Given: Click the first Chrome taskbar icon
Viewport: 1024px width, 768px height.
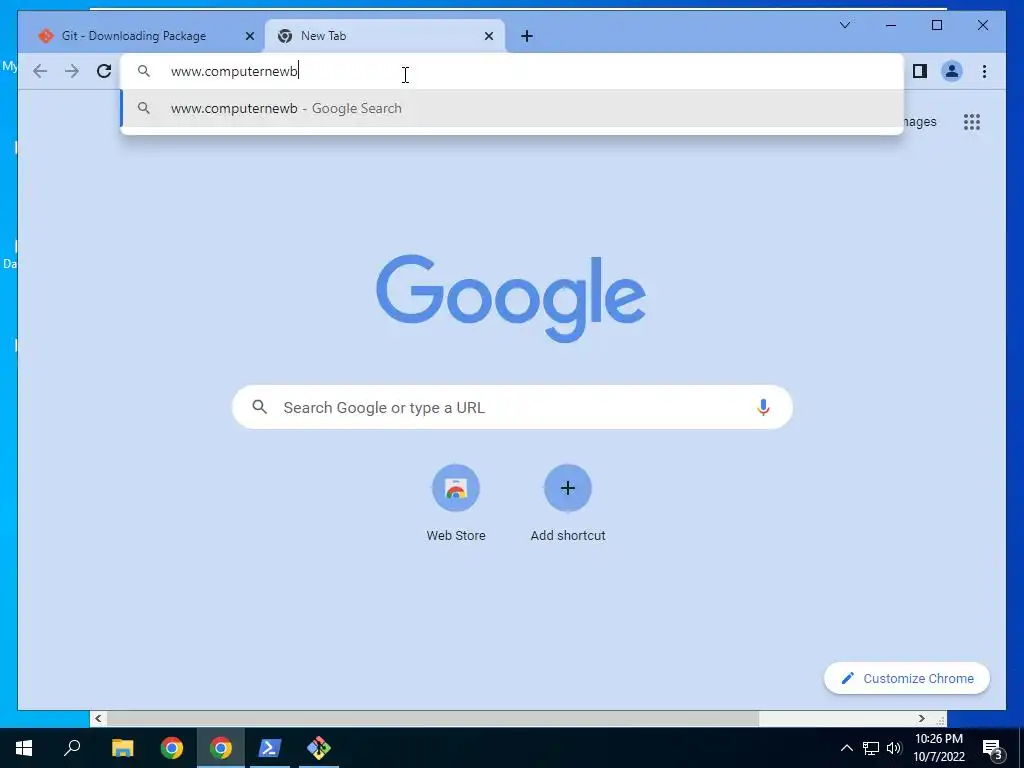Looking at the screenshot, I should point(172,748).
